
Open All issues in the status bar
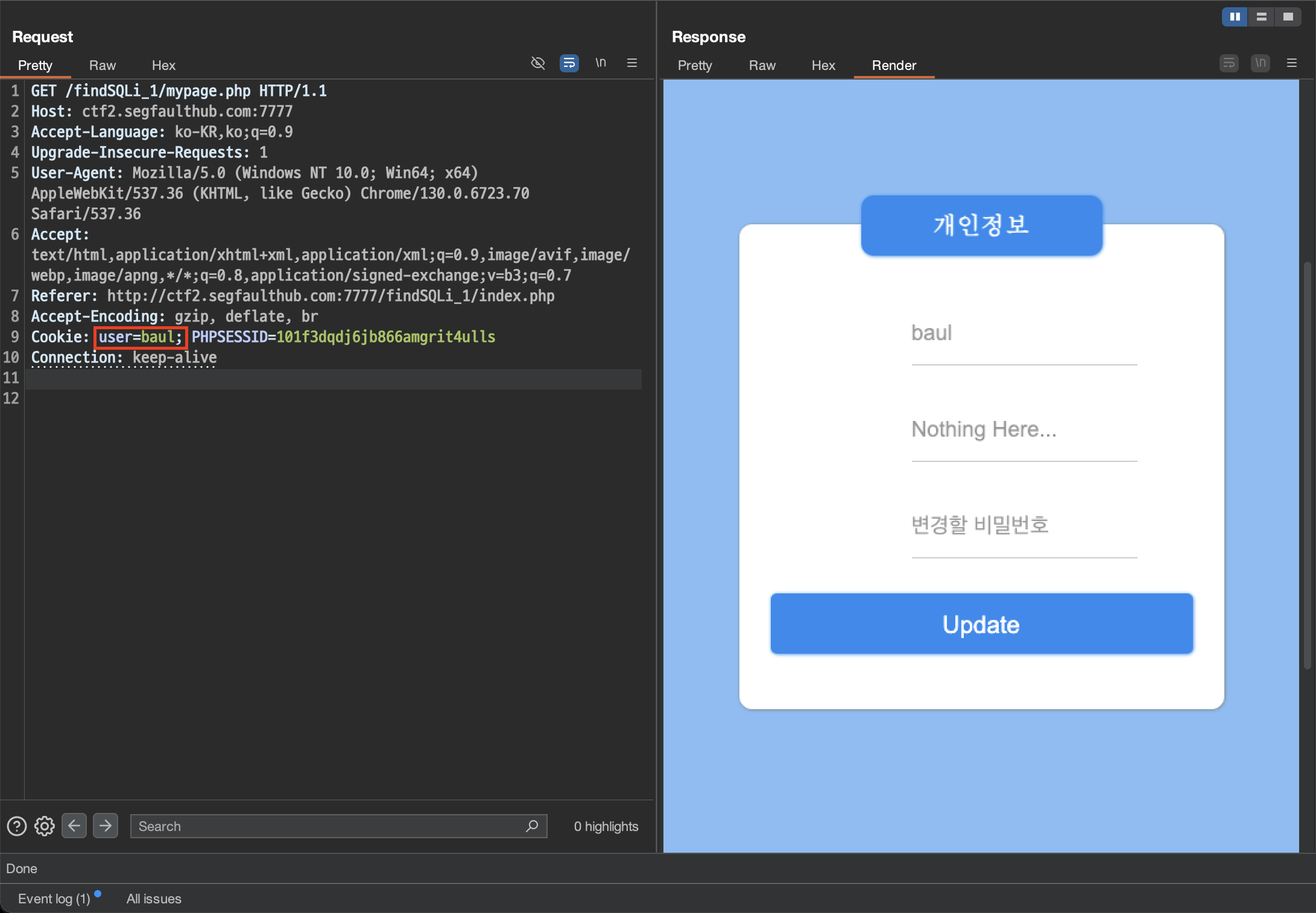pos(154,899)
